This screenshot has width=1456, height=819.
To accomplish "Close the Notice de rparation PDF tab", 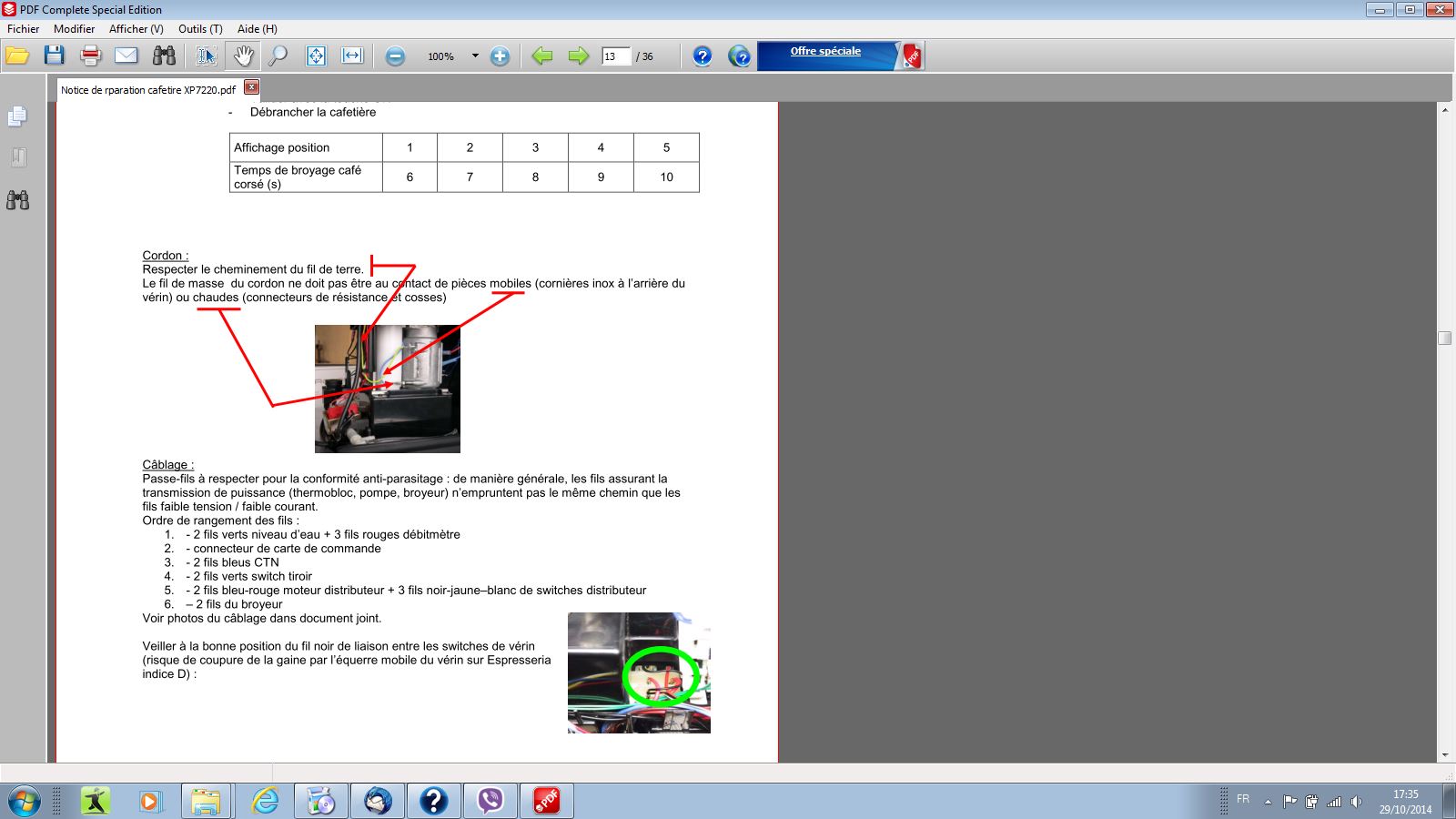I will tap(252, 87).
